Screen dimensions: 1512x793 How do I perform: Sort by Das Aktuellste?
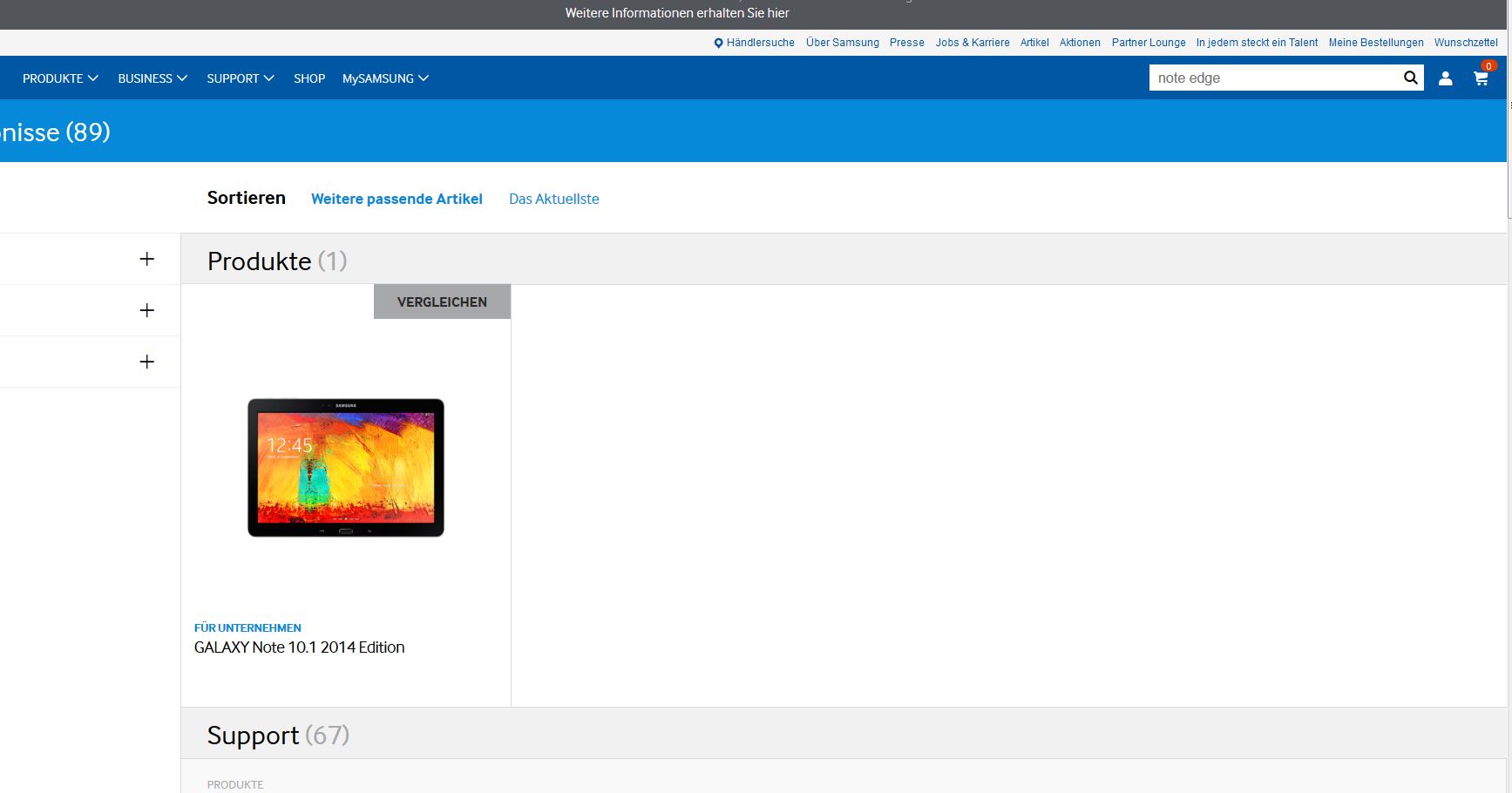553,199
